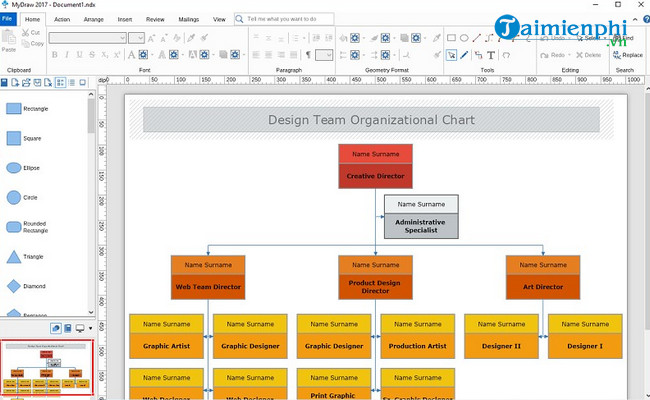
Task: Switch to the Arrange ribbon tab
Action: tap(93, 19)
